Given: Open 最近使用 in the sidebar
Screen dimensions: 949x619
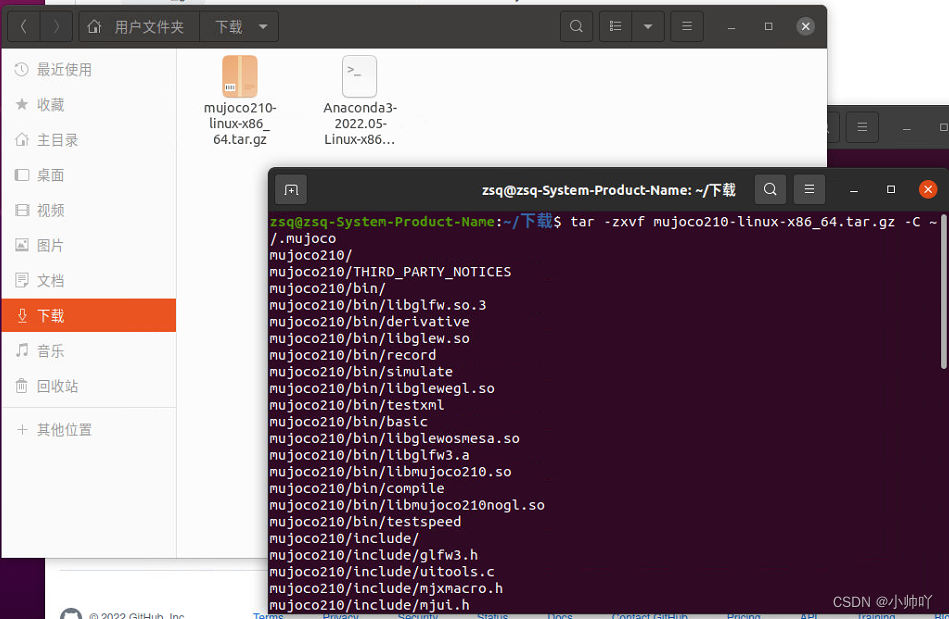Looking at the screenshot, I should coord(89,70).
